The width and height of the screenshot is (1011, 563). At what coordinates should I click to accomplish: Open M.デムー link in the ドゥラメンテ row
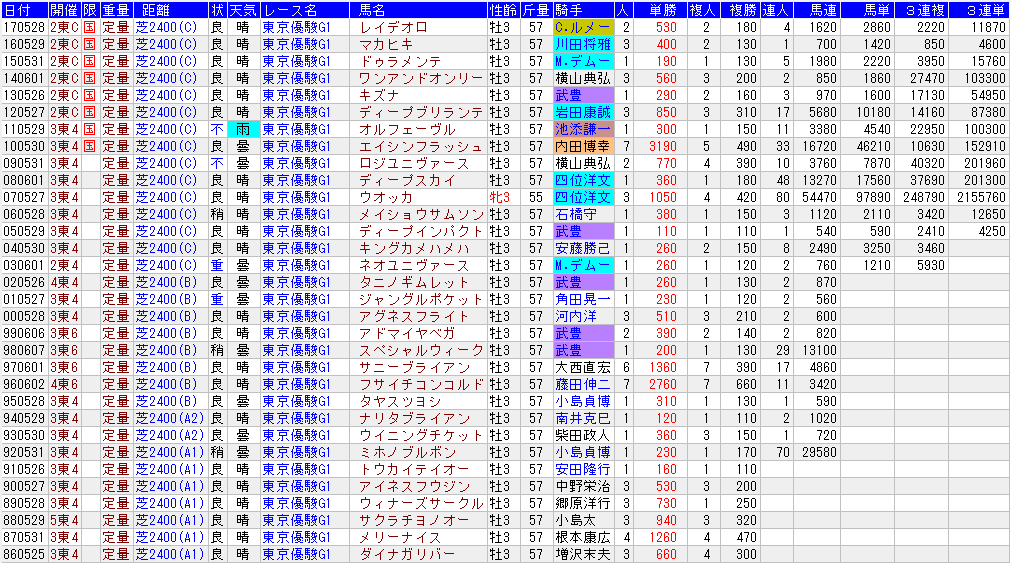tap(582, 61)
